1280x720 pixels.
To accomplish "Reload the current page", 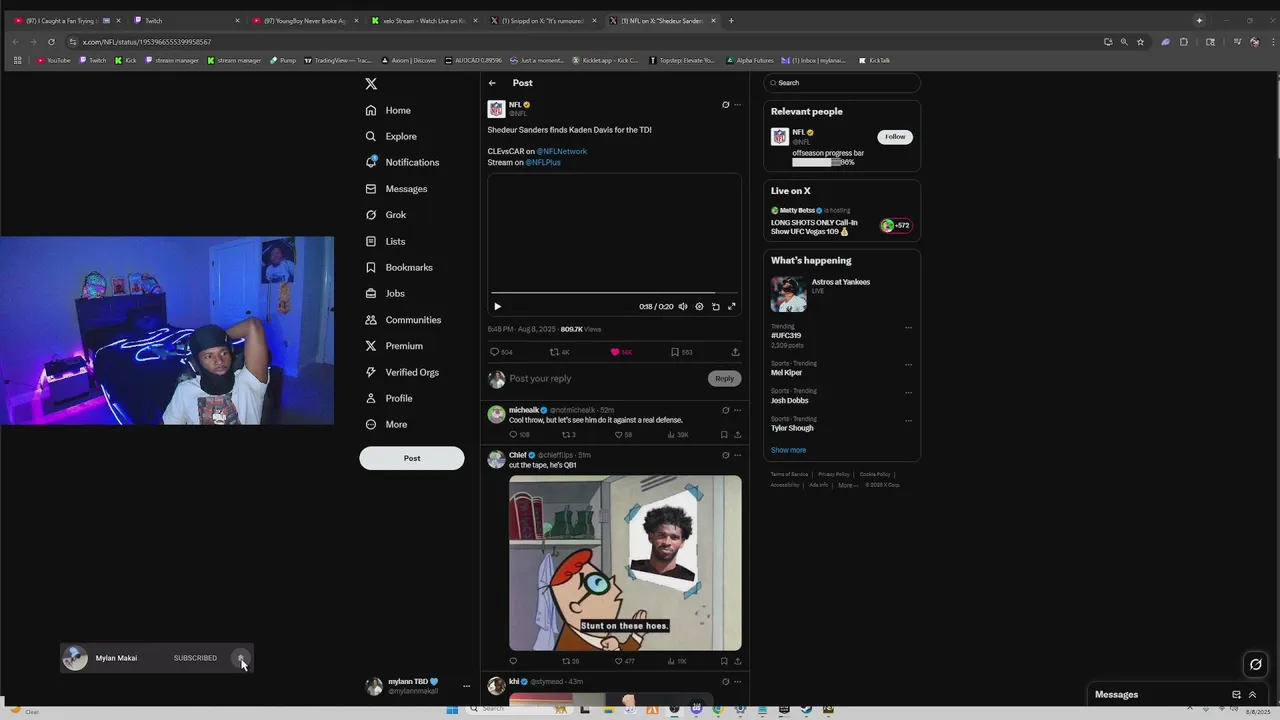I will point(51,42).
